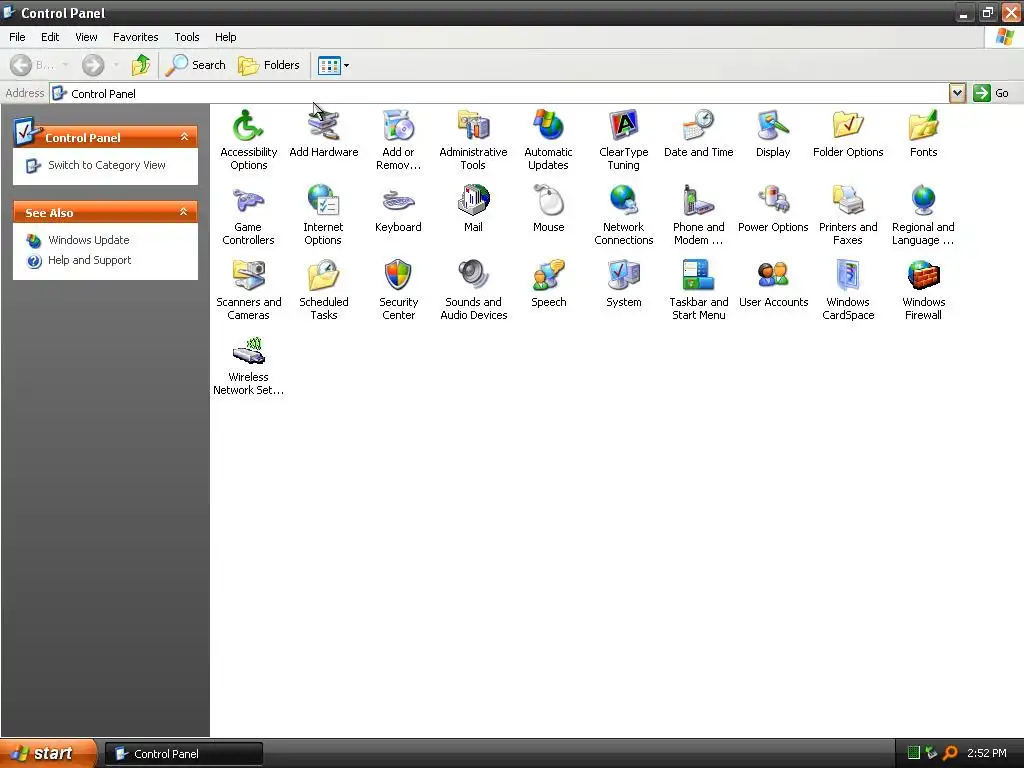Open User Accounts icon
Image resolution: width=1024 pixels, height=768 pixels.
click(773, 276)
